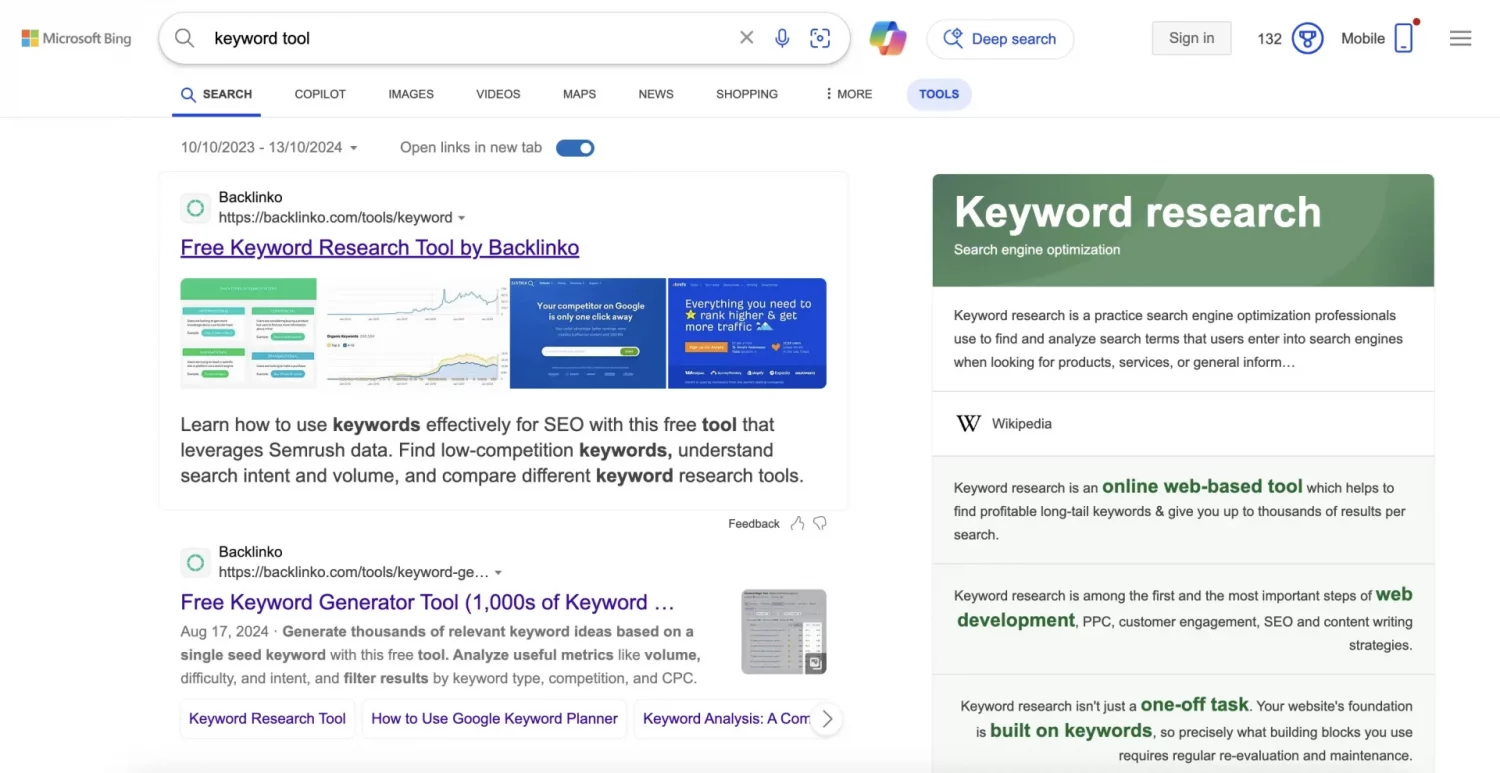This screenshot has width=1500, height=773.
Task: Click into the keyword tool search field
Action: [x=470, y=38]
